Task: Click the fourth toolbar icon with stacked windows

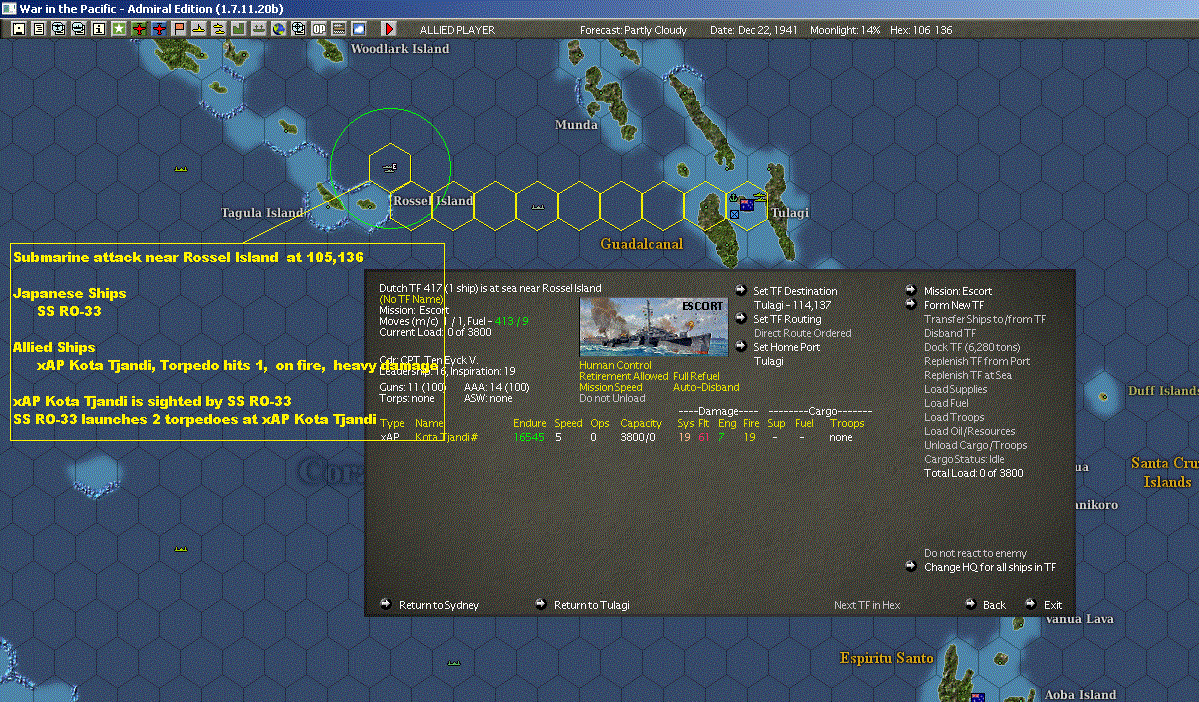Action: [x=79, y=29]
